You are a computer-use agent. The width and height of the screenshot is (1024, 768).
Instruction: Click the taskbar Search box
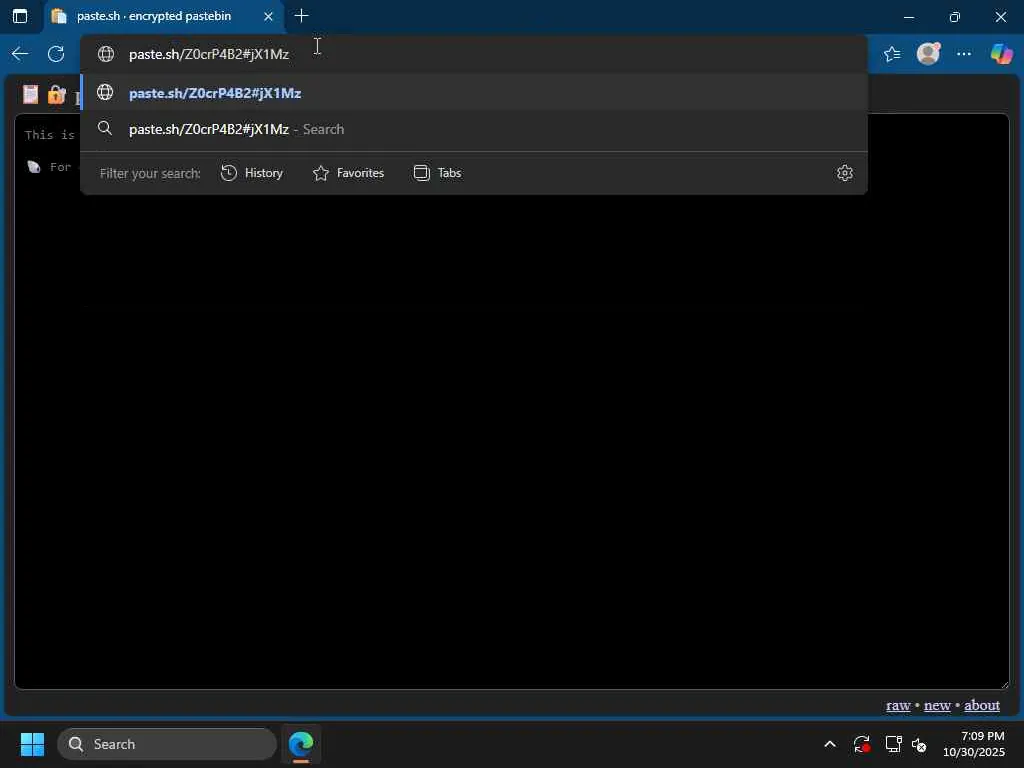tap(167, 744)
